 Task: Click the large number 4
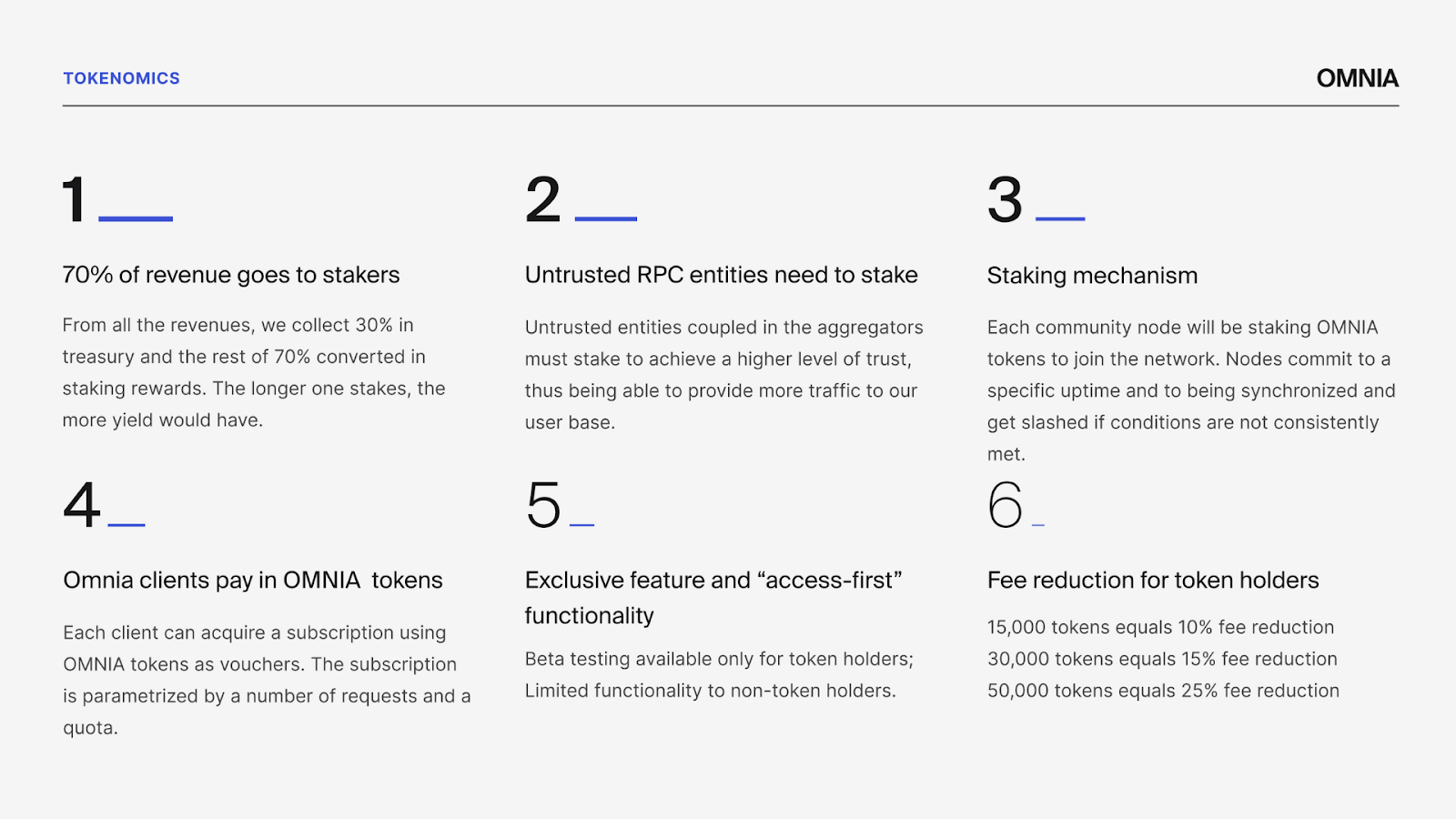click(82, 505)
